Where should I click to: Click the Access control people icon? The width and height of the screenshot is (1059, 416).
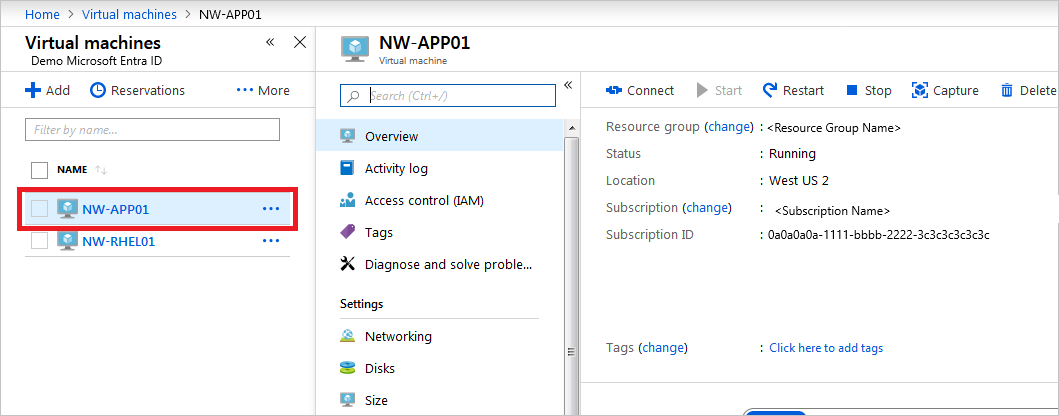[x=348, y=200]
